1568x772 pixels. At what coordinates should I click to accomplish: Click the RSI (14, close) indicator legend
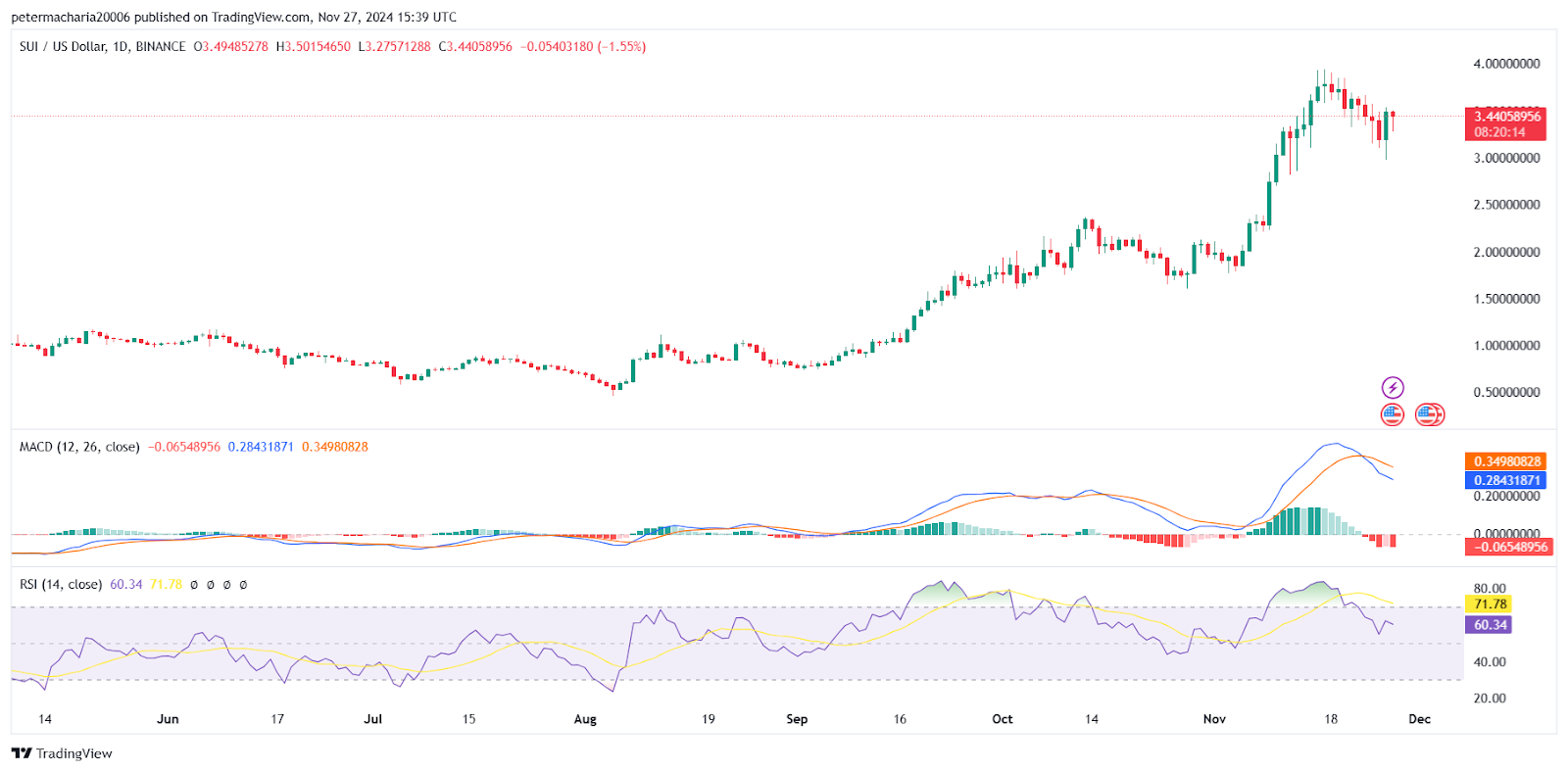click(x=61, y=585)
